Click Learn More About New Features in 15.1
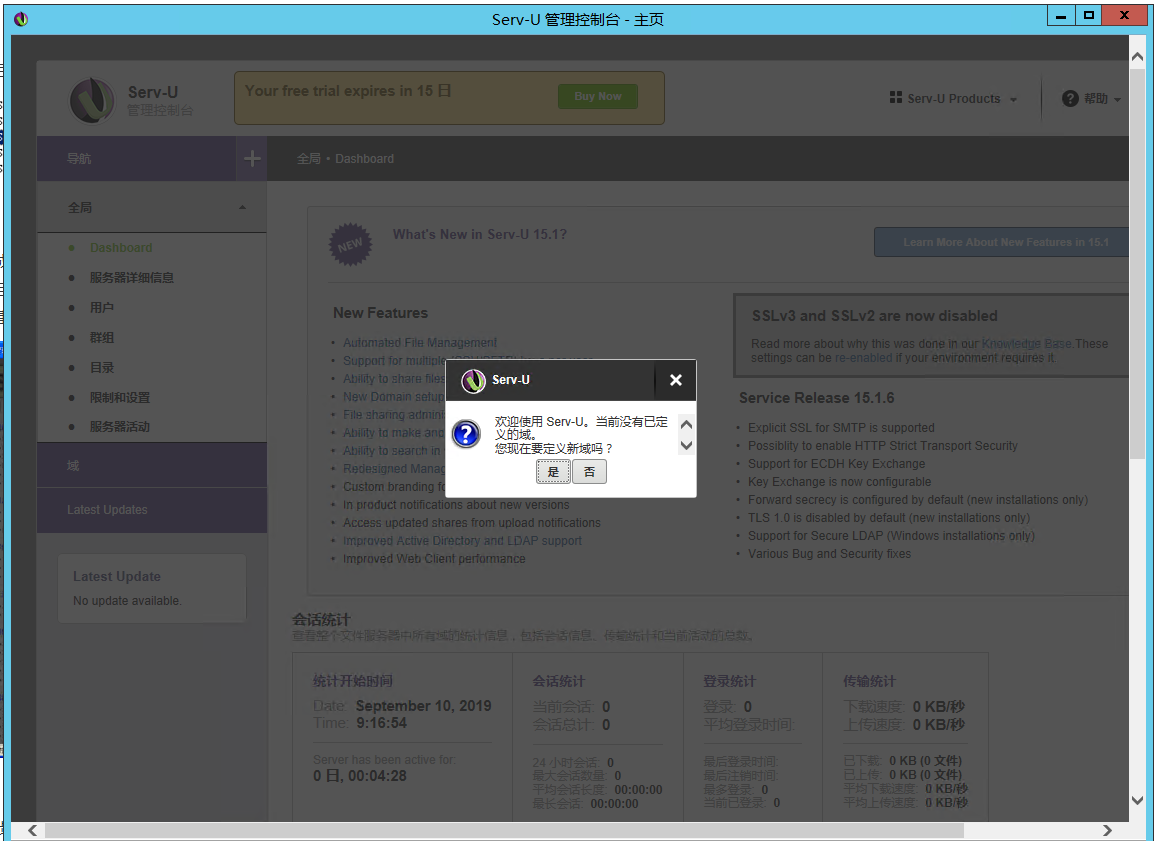This screenshot has height=841, width=1154. point(1001,242)
